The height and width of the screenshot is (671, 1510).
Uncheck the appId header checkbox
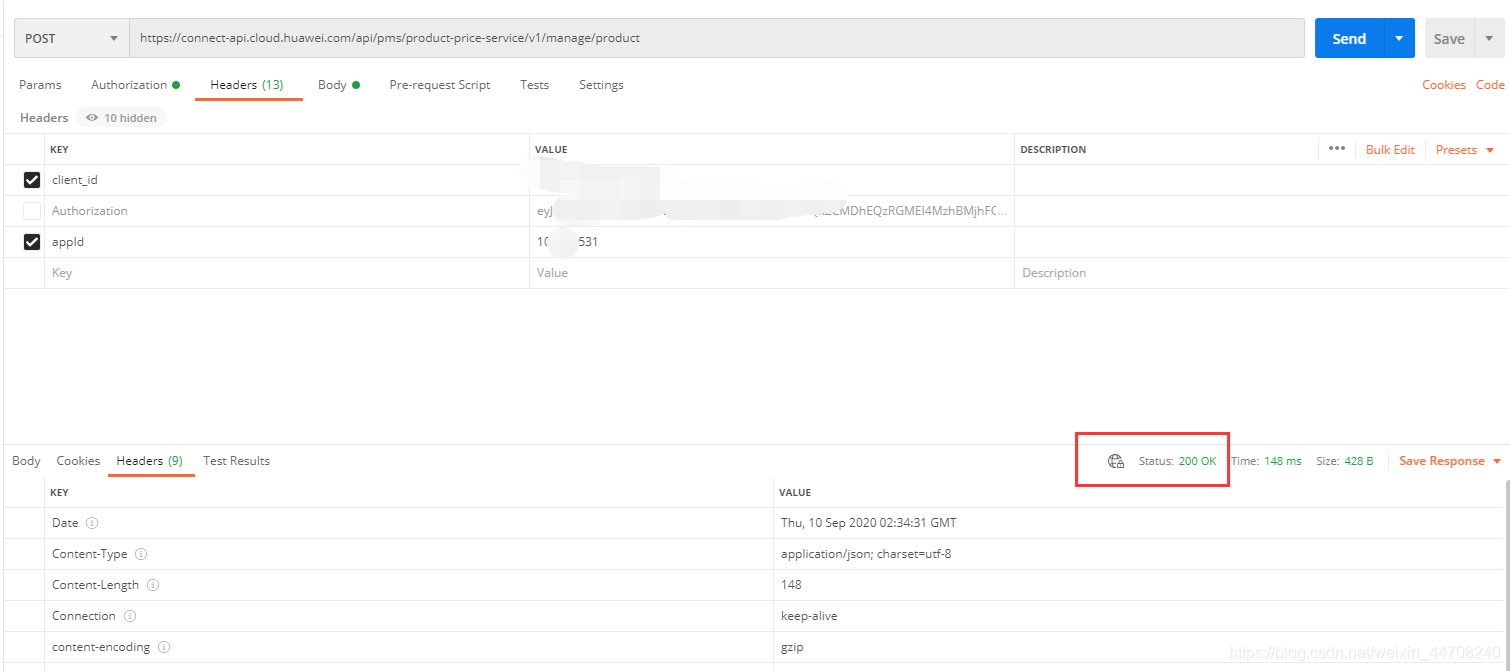(32, 242)
